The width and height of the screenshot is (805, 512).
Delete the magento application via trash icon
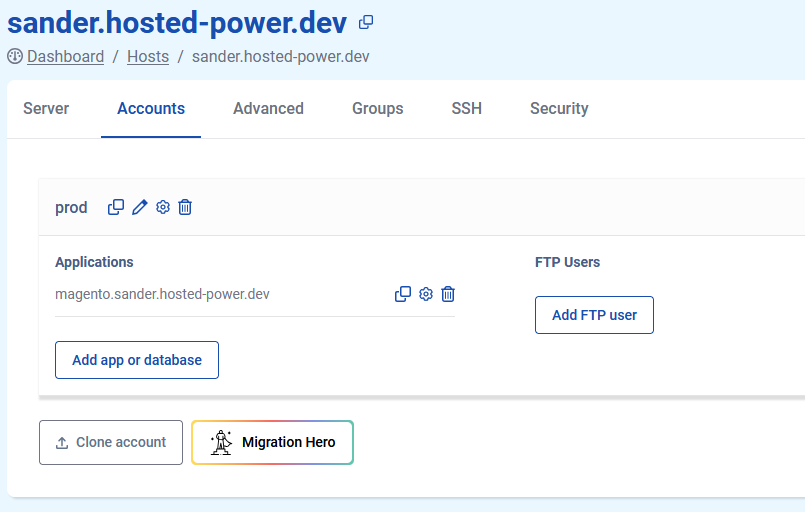point(448,294)
